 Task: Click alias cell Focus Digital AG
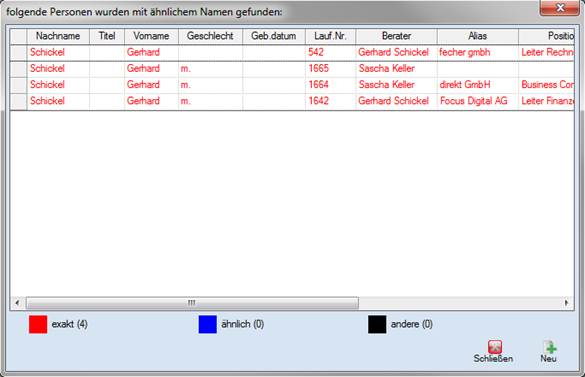pyautogui.click(x=478, y=101)
